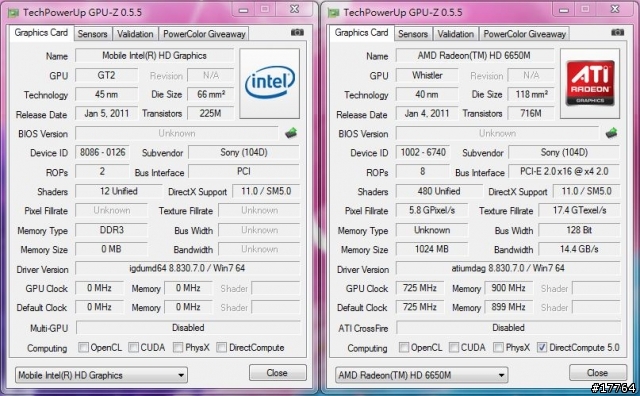This screenshot has height=396, width=640.
Task: Click the Device ID field 1002 - 6740
Action: point(423,152)
